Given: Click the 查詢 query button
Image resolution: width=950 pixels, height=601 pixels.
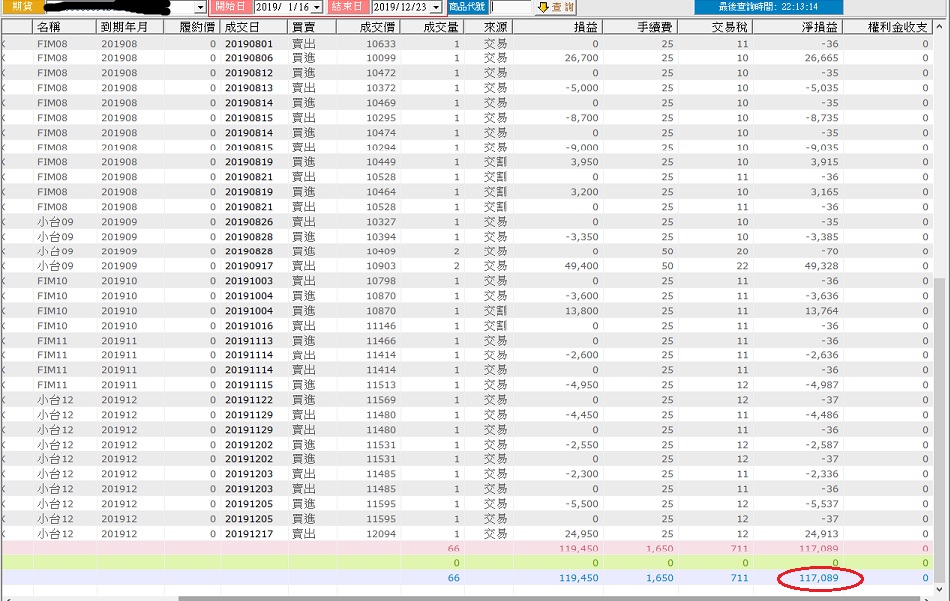Looking at the screenshot, I should pyautogui.click(x=556, y=7).
